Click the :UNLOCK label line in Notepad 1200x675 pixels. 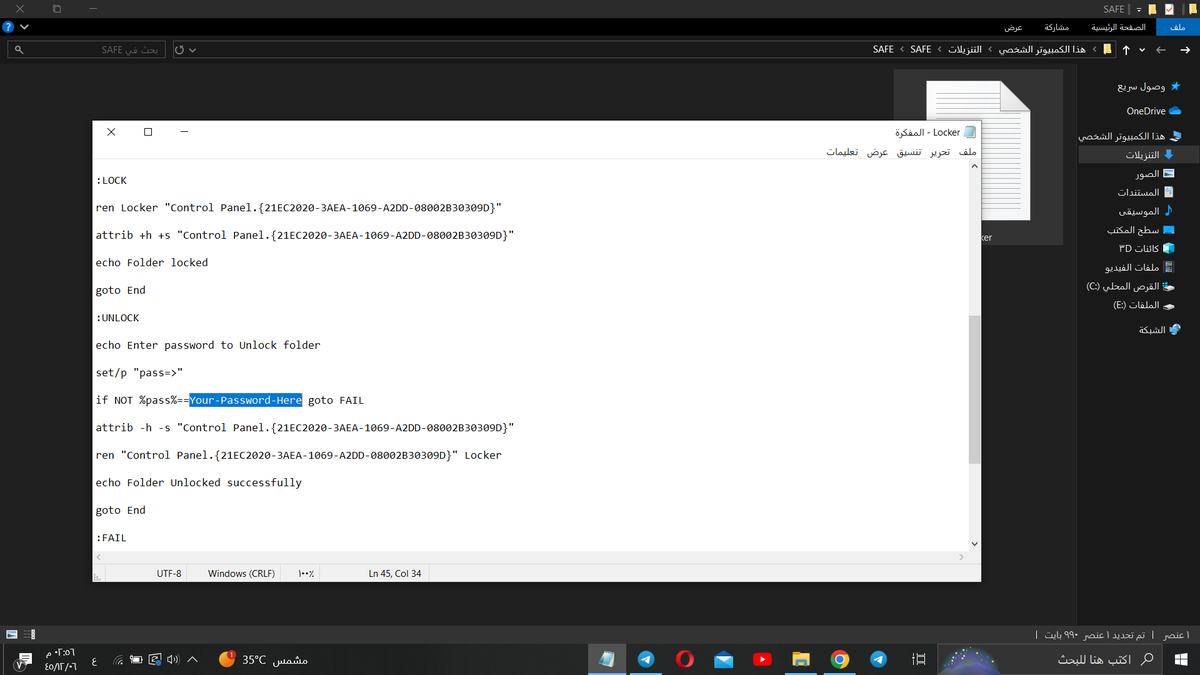pyautogui.click(x=118, y=318)
